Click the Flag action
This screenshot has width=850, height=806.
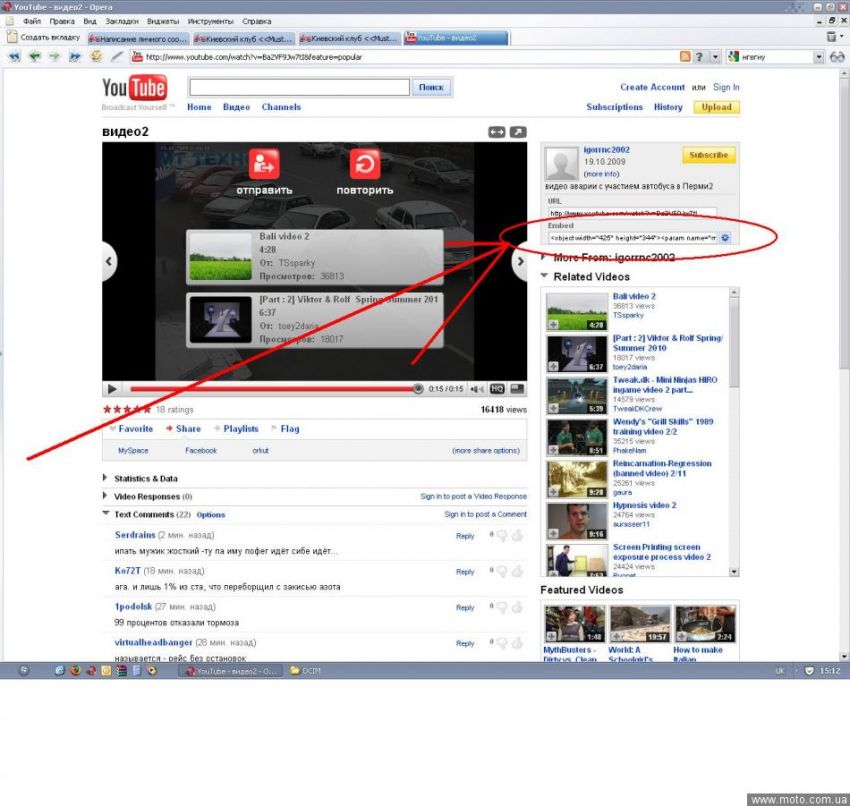pos(290,429)
